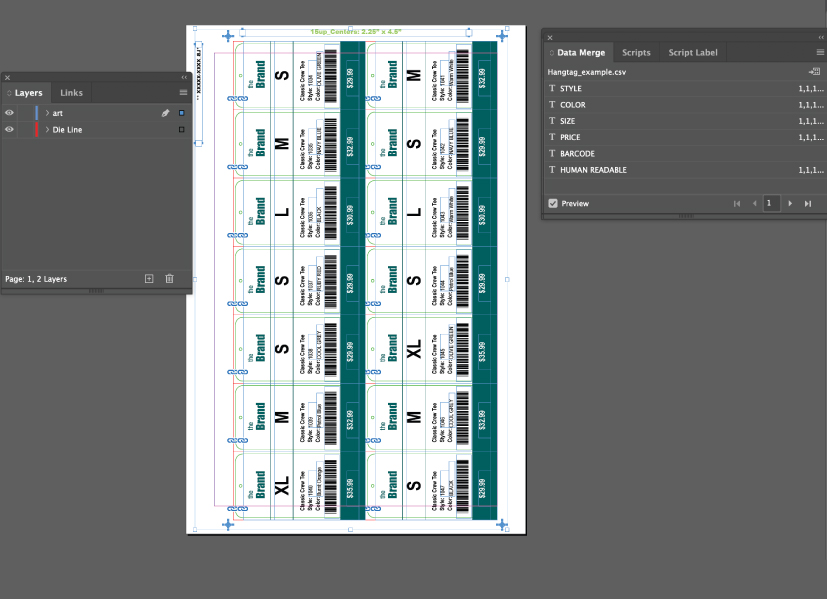Select the PRICE data field
Screen dimensions: 827x599
point(570,137)
